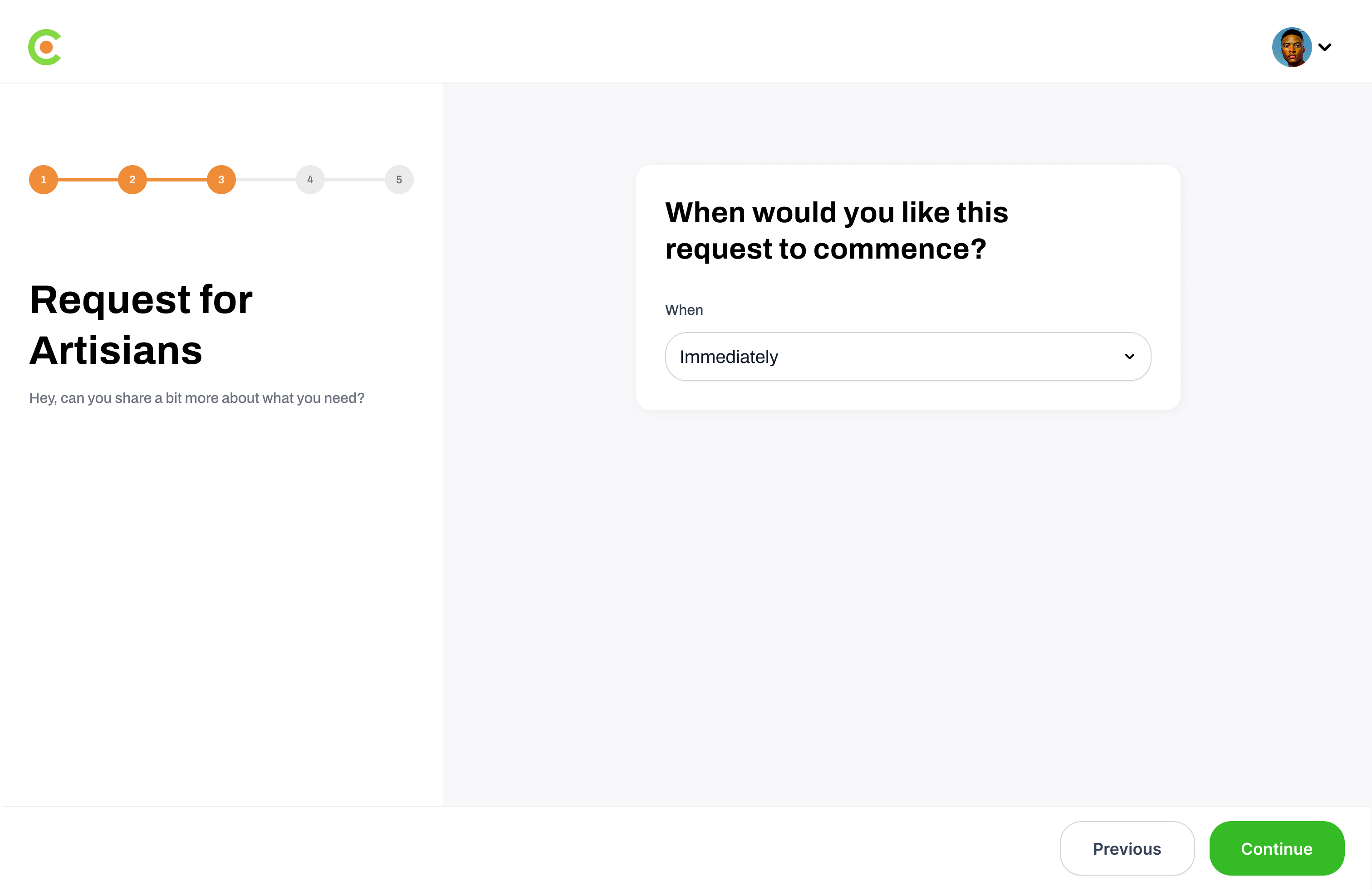Open the user profile avatar
The image size is (1372, 891).
point(1291,47)
